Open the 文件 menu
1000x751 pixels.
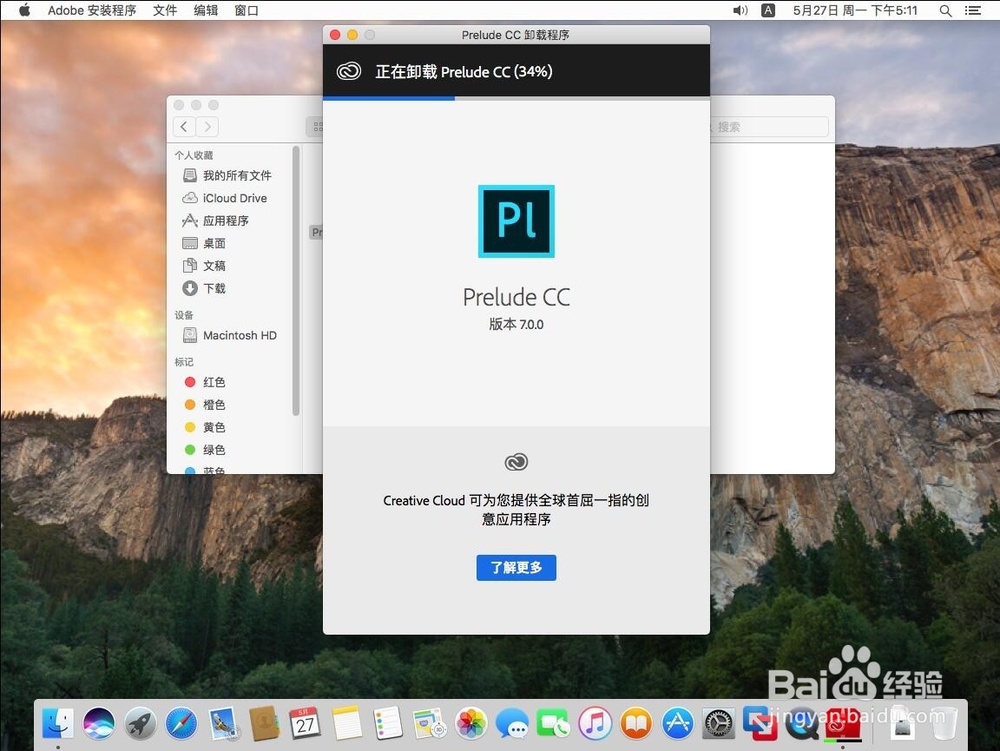(165, 10)
